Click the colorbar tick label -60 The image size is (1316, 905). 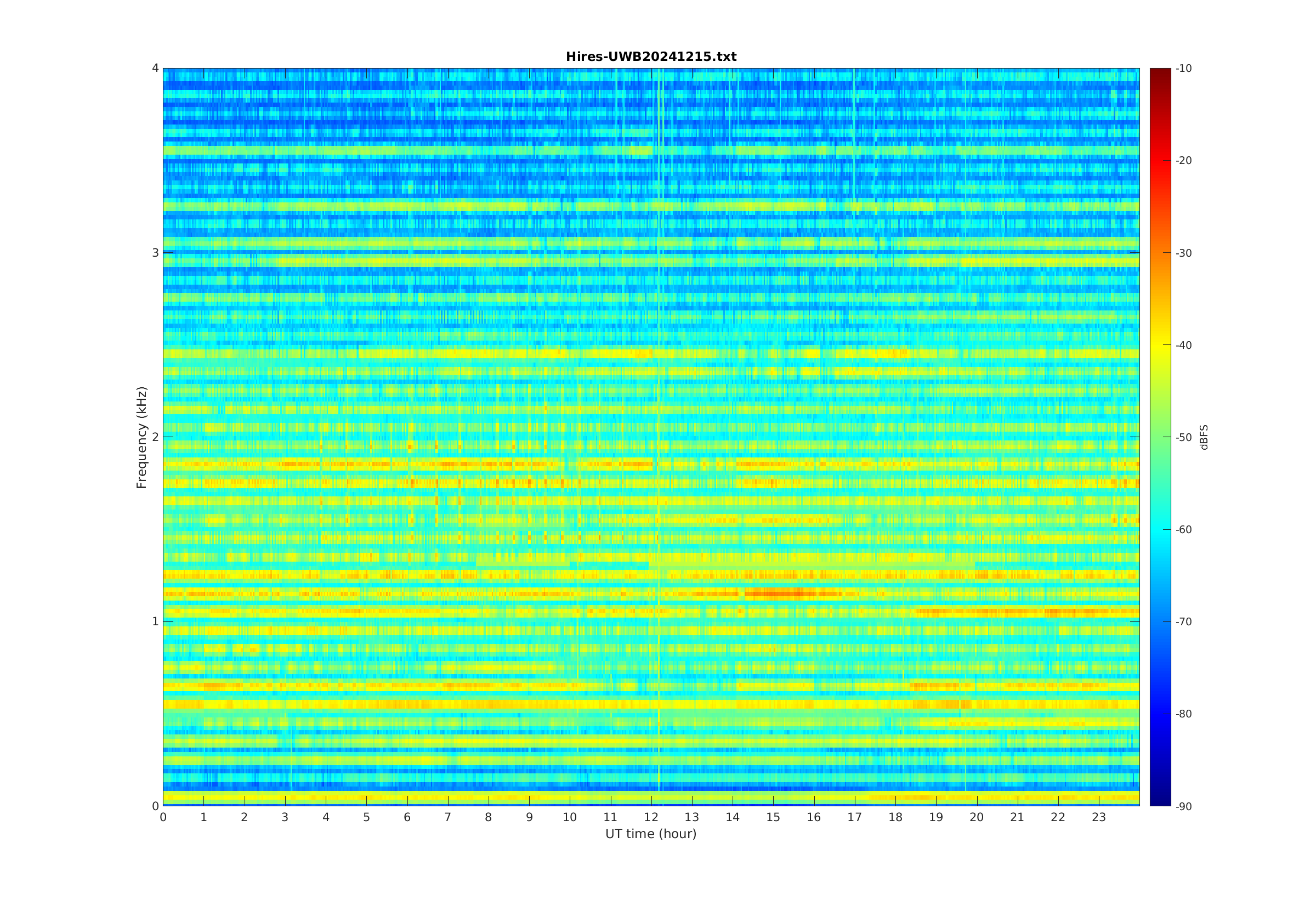point(1183,530)
